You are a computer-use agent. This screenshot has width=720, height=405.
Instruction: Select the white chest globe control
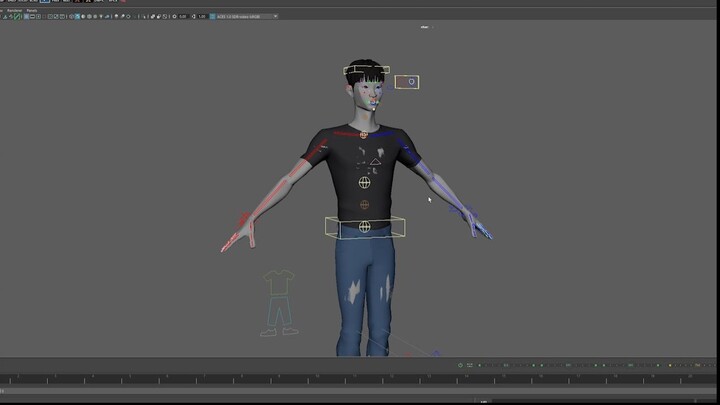point(364,183)
